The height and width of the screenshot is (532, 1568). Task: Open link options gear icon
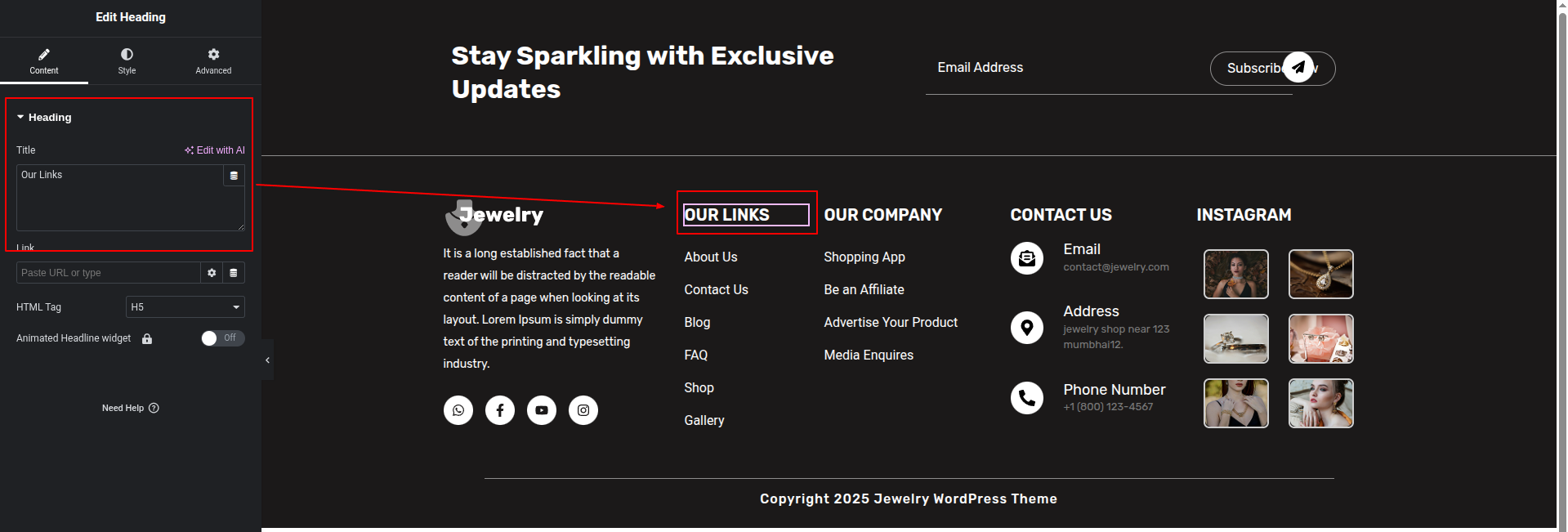(212, 273)
